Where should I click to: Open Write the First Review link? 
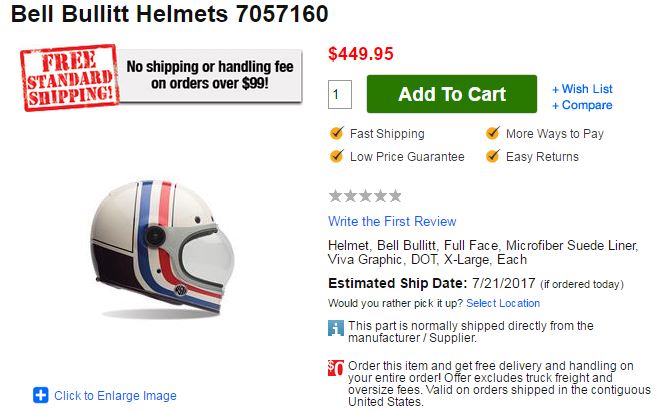click(392, 221)
